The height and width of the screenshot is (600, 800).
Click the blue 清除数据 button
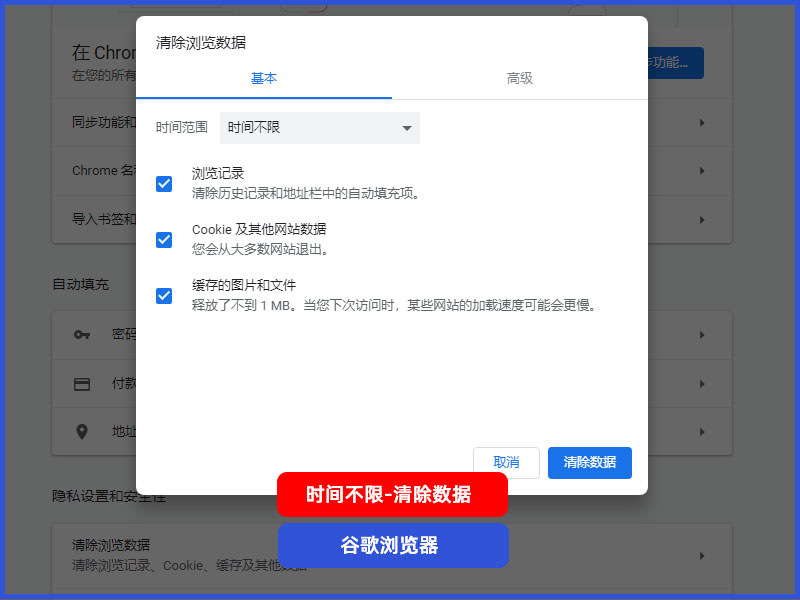(590, 463)
